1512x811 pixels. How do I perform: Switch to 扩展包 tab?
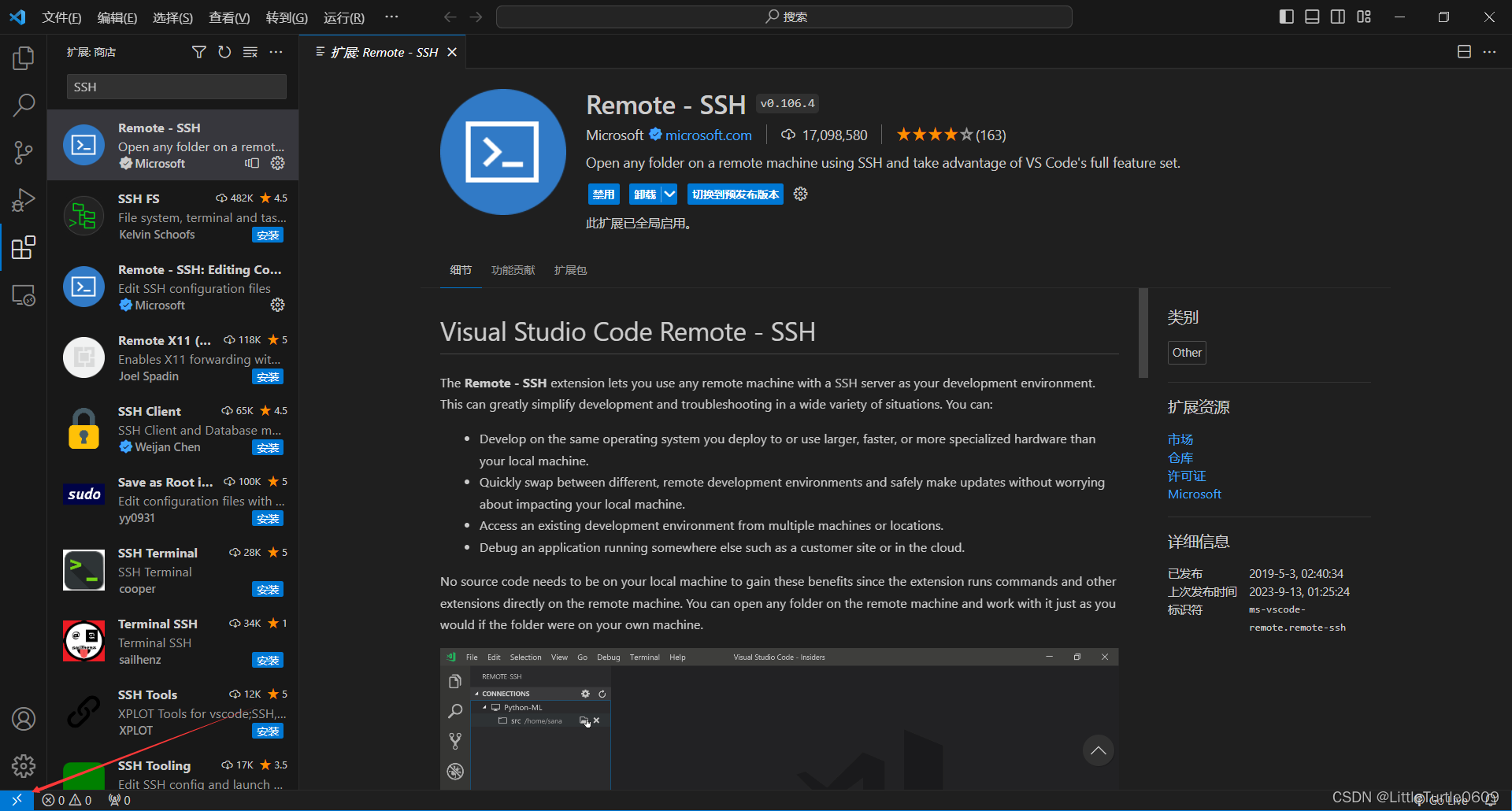[x=570, y=270]
